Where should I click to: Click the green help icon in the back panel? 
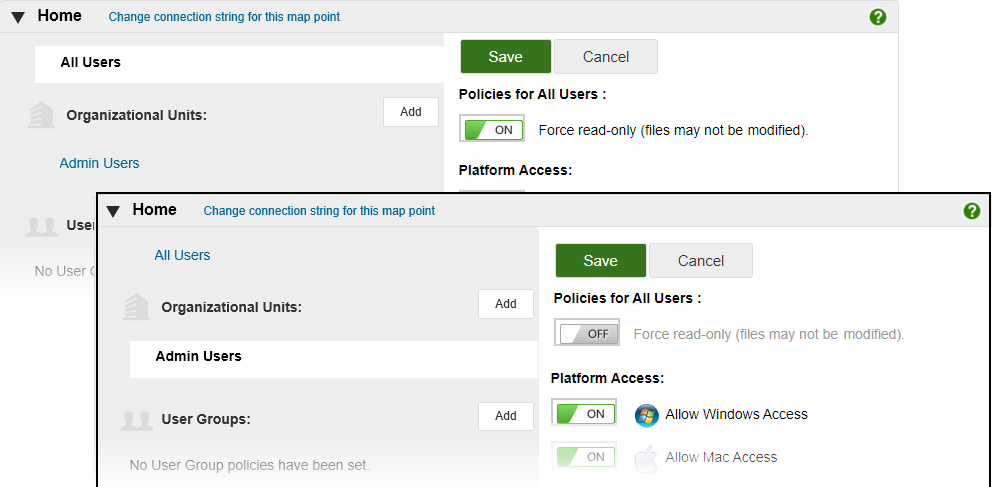(877, 17)
